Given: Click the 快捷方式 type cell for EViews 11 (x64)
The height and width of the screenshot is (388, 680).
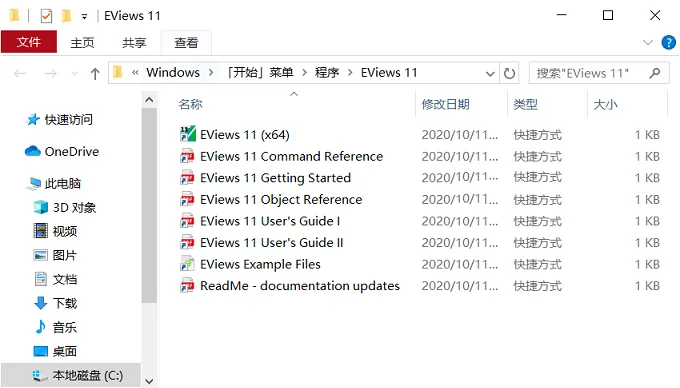Looking at the screenshot, I should coord(537,135).
